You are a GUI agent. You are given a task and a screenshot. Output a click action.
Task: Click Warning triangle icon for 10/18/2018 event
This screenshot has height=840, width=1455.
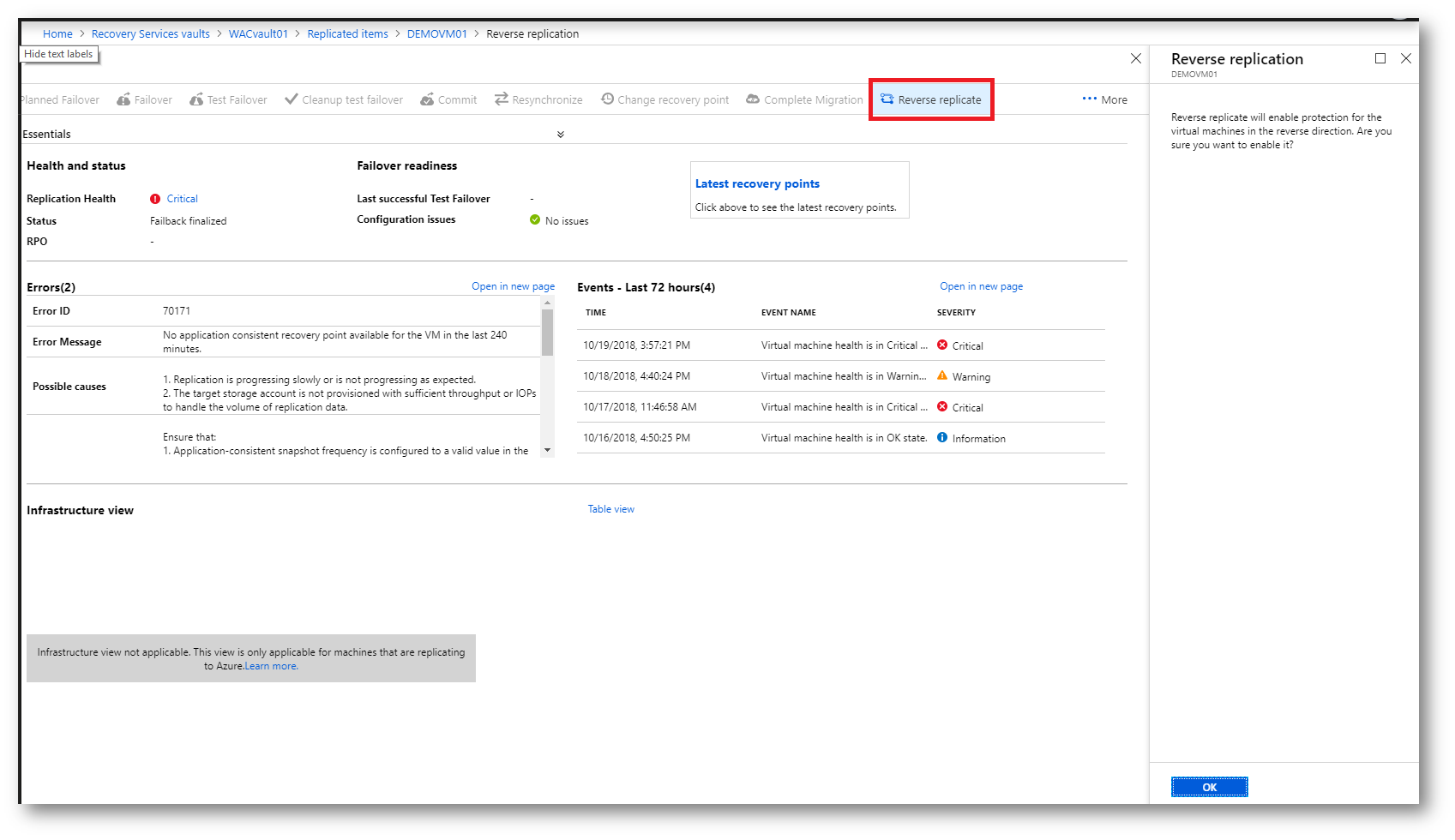[942, 375]
